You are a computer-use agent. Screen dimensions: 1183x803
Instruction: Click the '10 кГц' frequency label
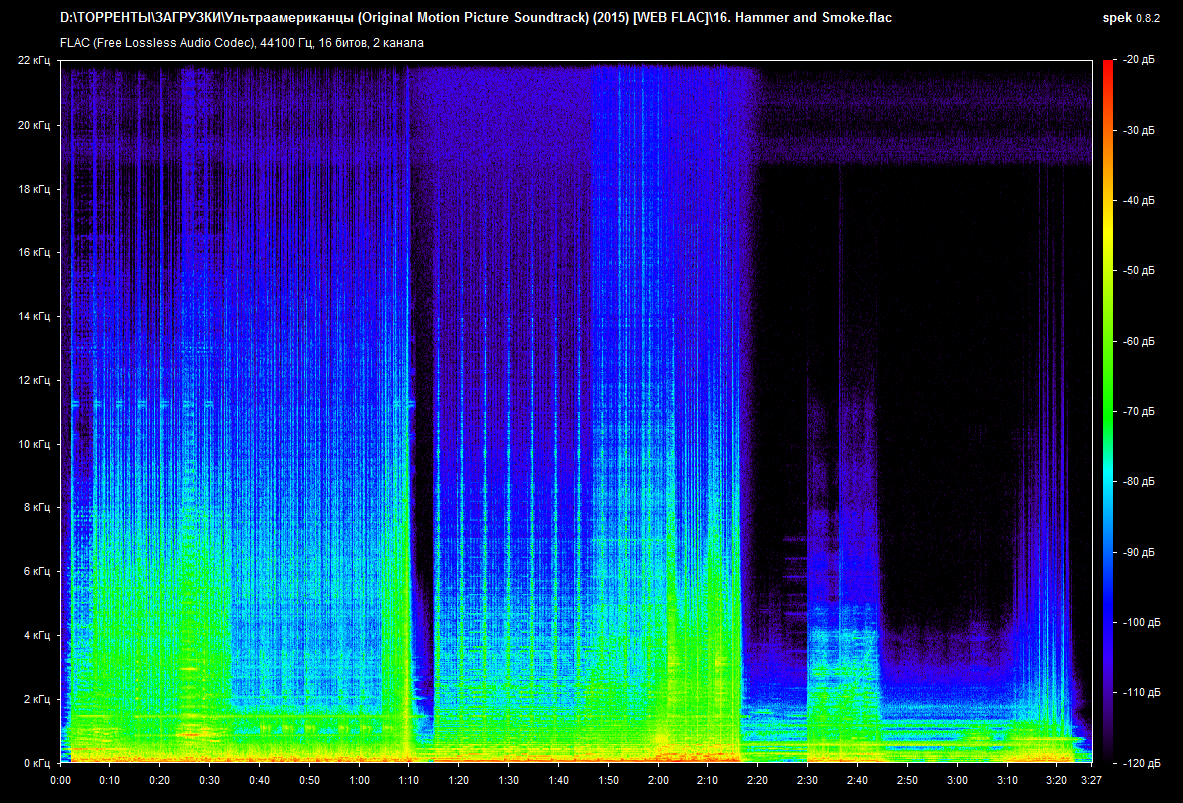33,444
